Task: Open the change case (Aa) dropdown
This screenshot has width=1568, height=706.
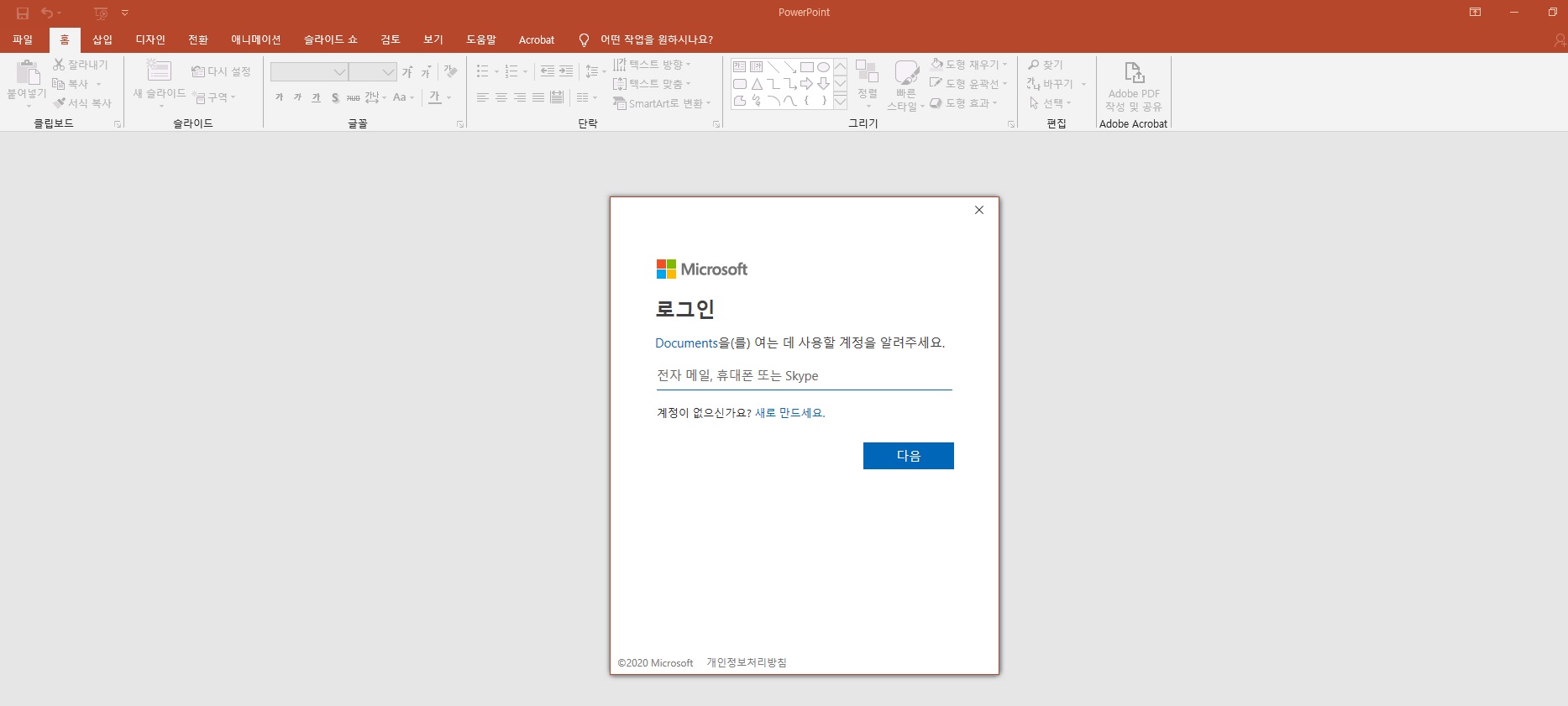Action: tap(404, 97)
